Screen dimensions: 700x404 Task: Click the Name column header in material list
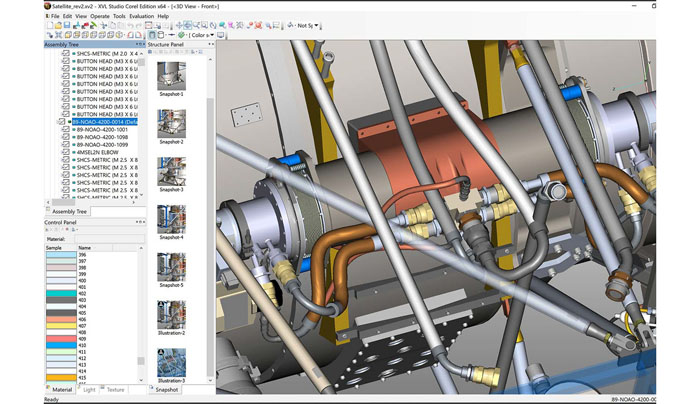pos(85,247)
